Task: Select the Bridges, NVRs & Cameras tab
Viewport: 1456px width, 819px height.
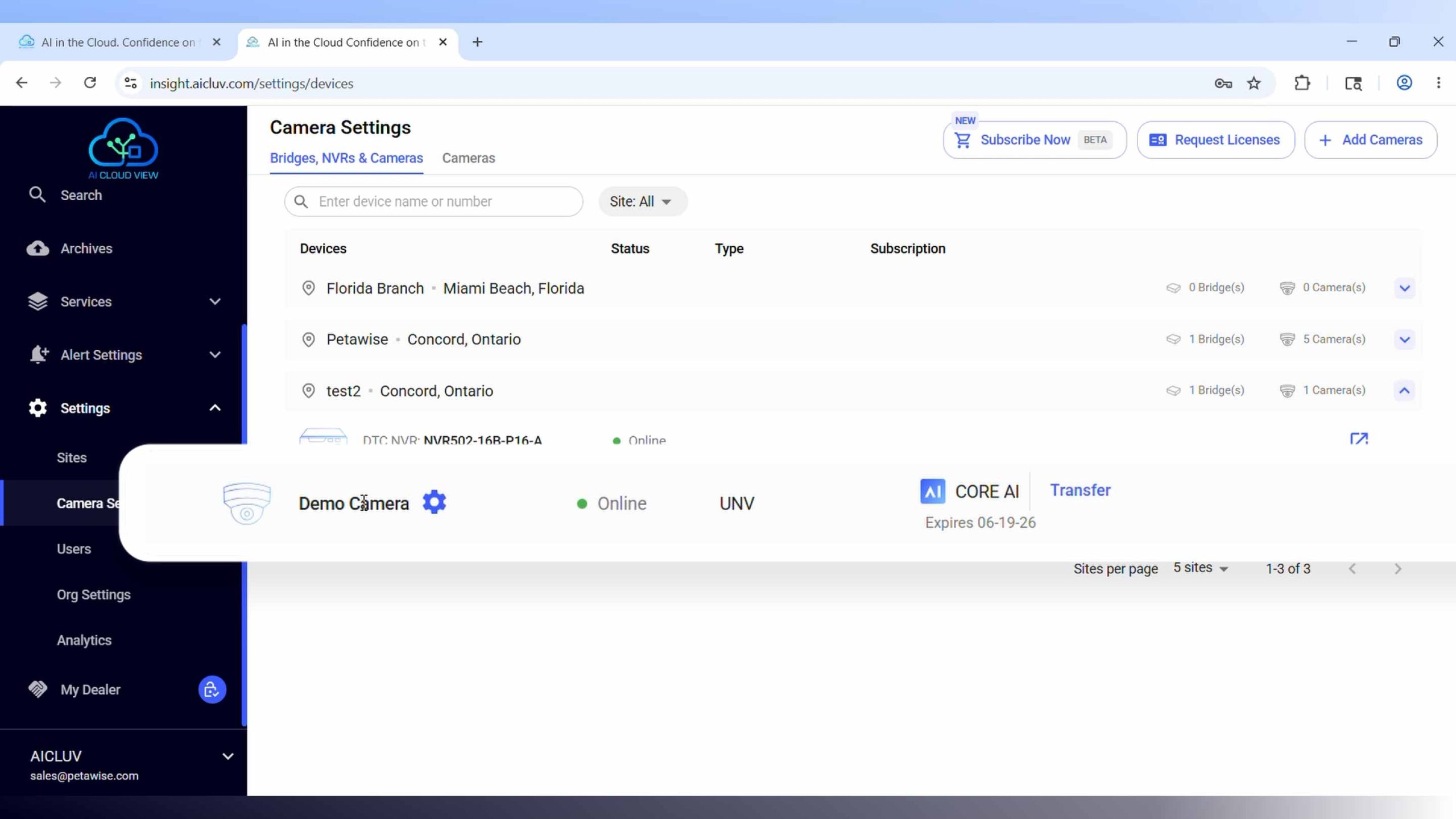Action: (x=346, y=158)
